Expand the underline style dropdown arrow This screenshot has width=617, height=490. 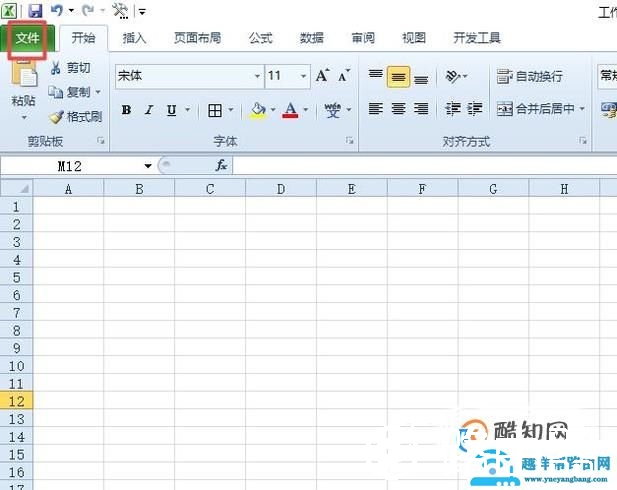click(x=188, y=110)
